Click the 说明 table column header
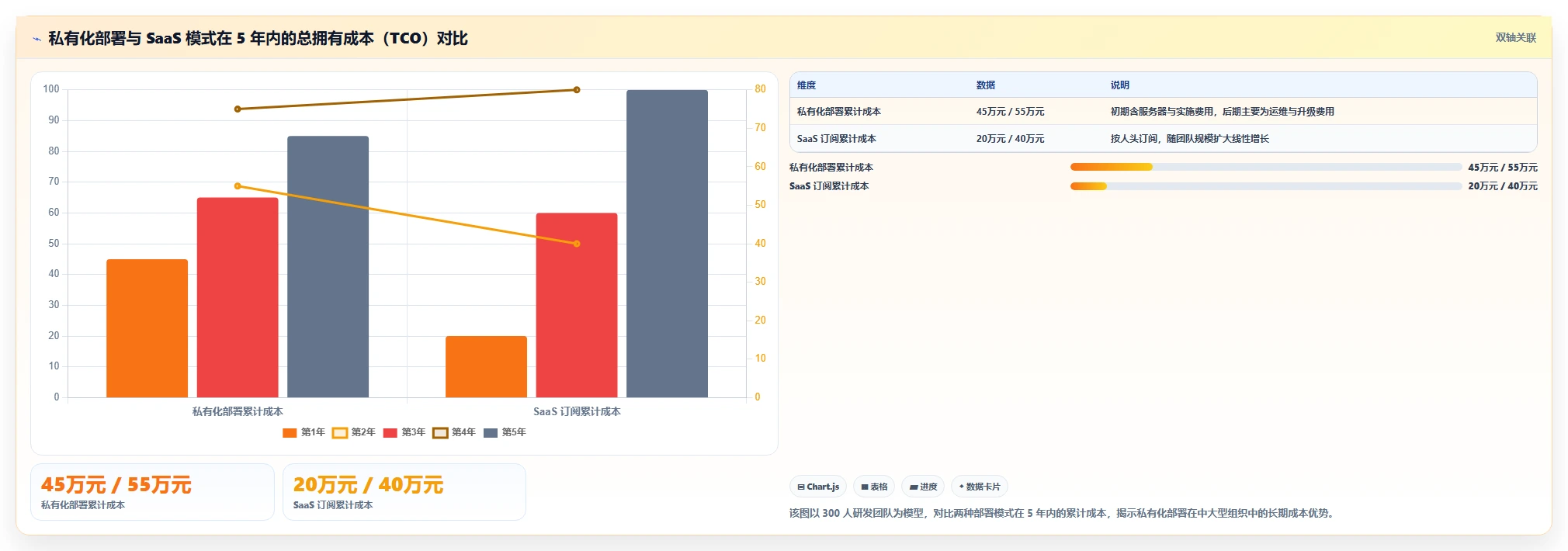 click(x=1120, y=85)
